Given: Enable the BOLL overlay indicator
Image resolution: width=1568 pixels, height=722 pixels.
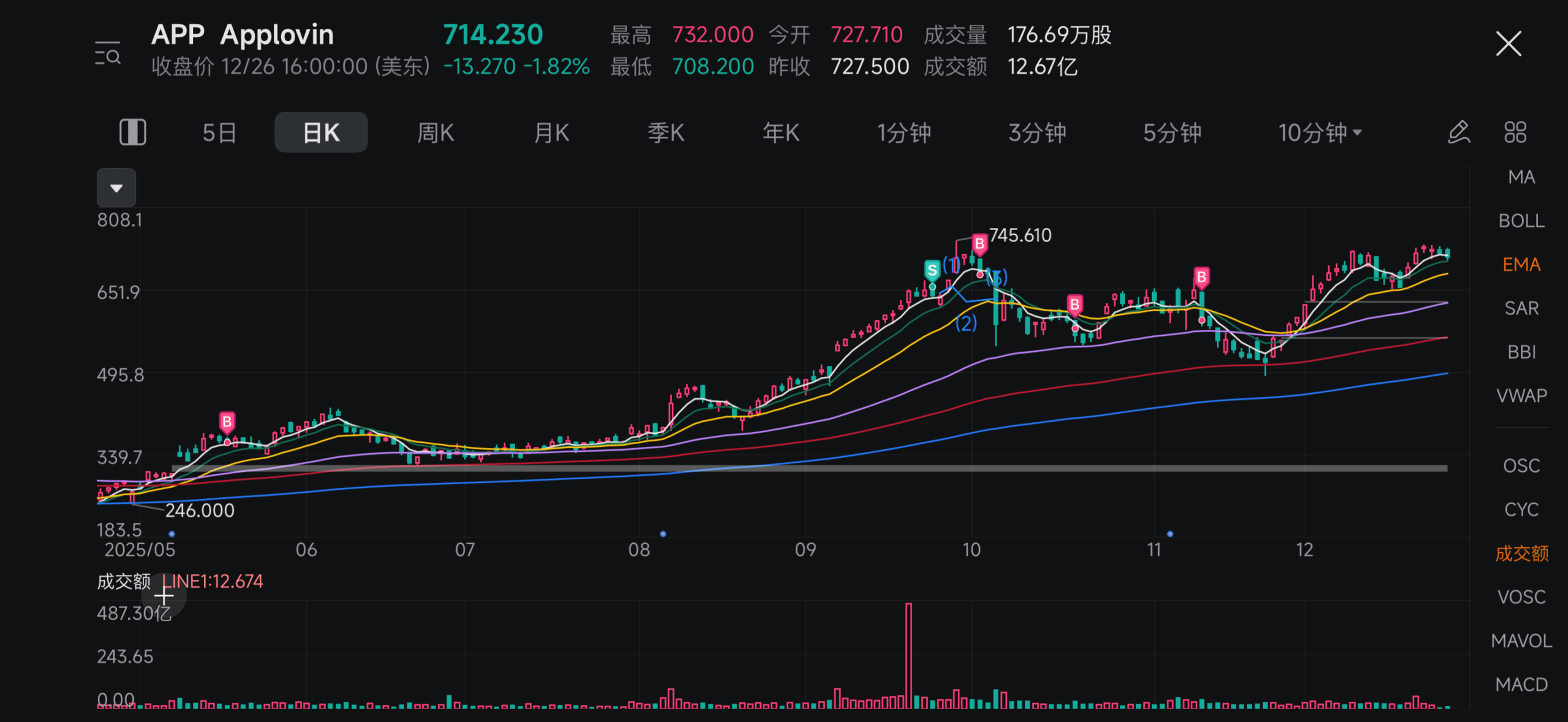Looking at the screenshot, I should [1521, 221].
